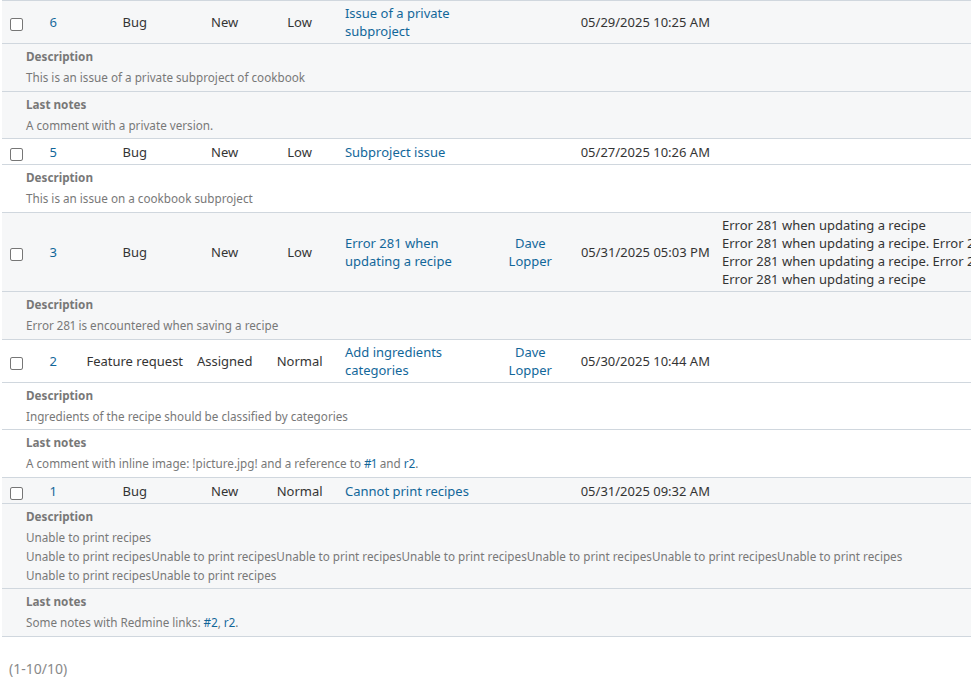Image resolution: width=971 pixels, height=687 pixels.
Task: Click Dave Lopper on Add ingredients categories row
Action: click(x=530, y=361)
